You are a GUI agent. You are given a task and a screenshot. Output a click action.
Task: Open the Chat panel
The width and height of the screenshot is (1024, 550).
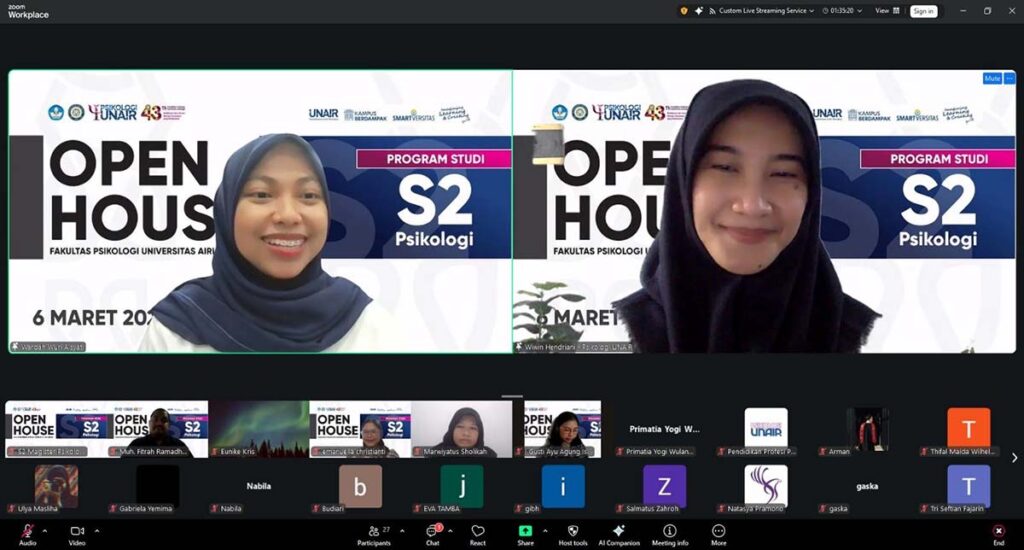432,534
